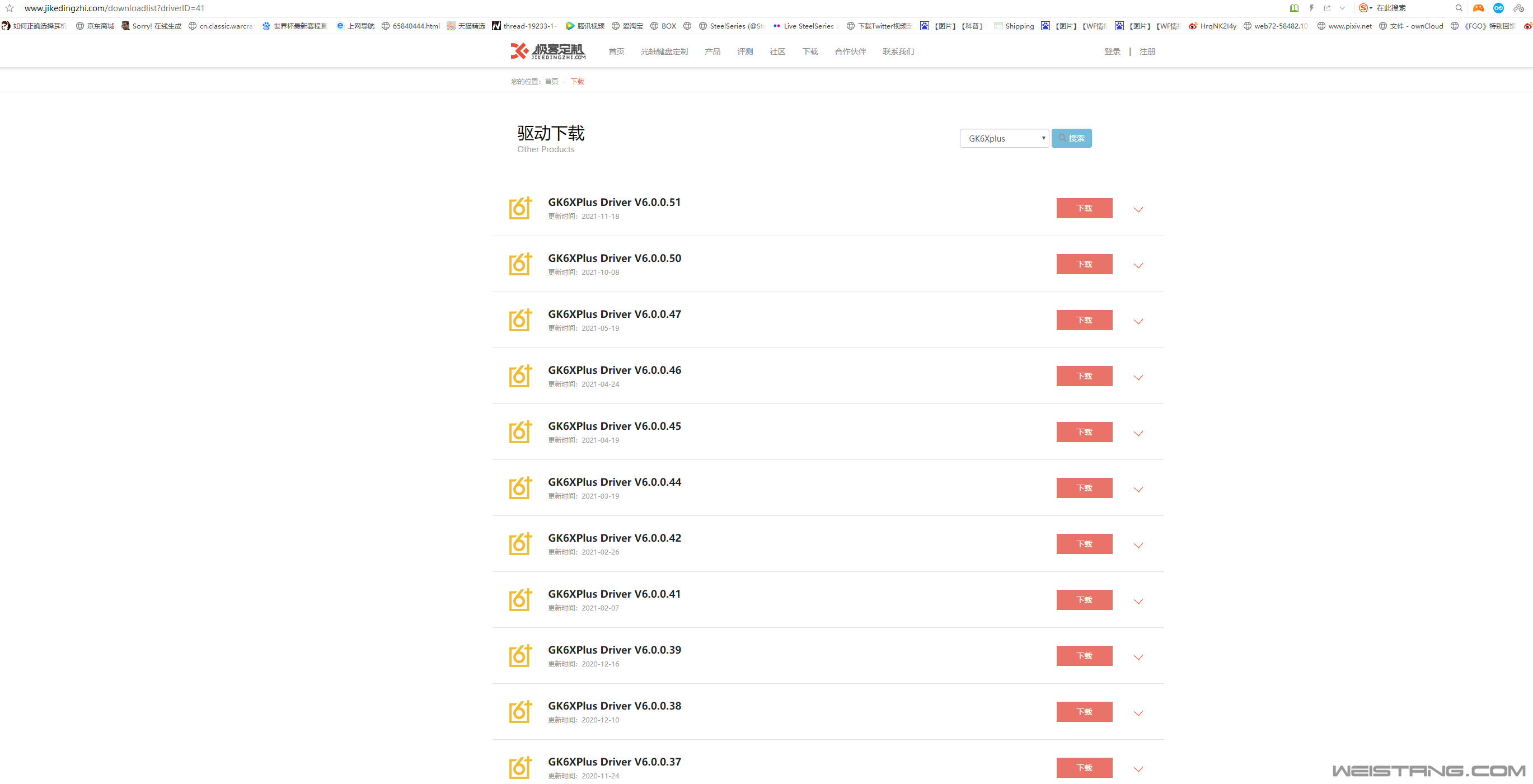Viewport: 1533px width, 784px height.
Task: Open the thread-19233 bookmark
Action: 524,26
